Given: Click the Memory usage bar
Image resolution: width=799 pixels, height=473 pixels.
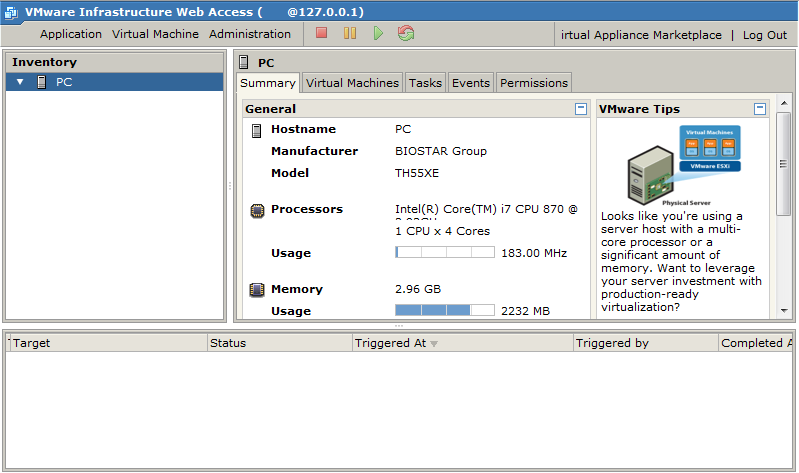Looking at the screenshot, I should pyautogui.click(x=445, y=311).
